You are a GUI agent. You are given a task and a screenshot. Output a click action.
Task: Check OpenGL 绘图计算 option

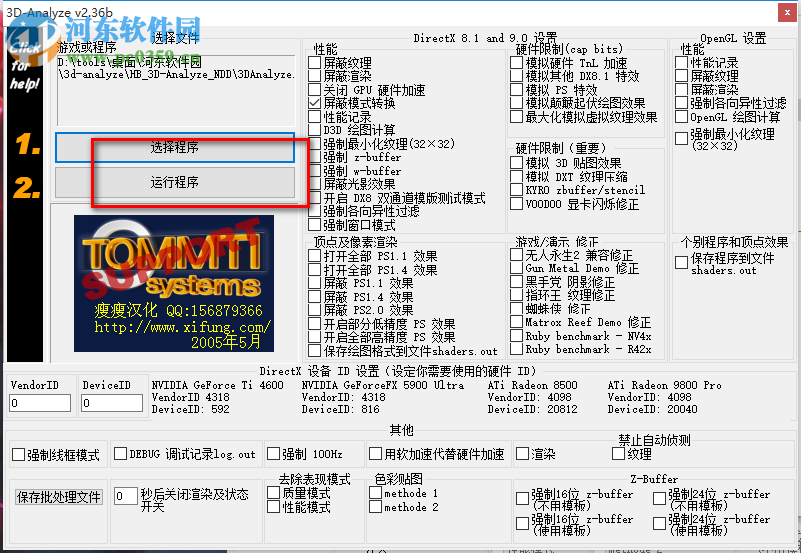click(x=681, y=116)
